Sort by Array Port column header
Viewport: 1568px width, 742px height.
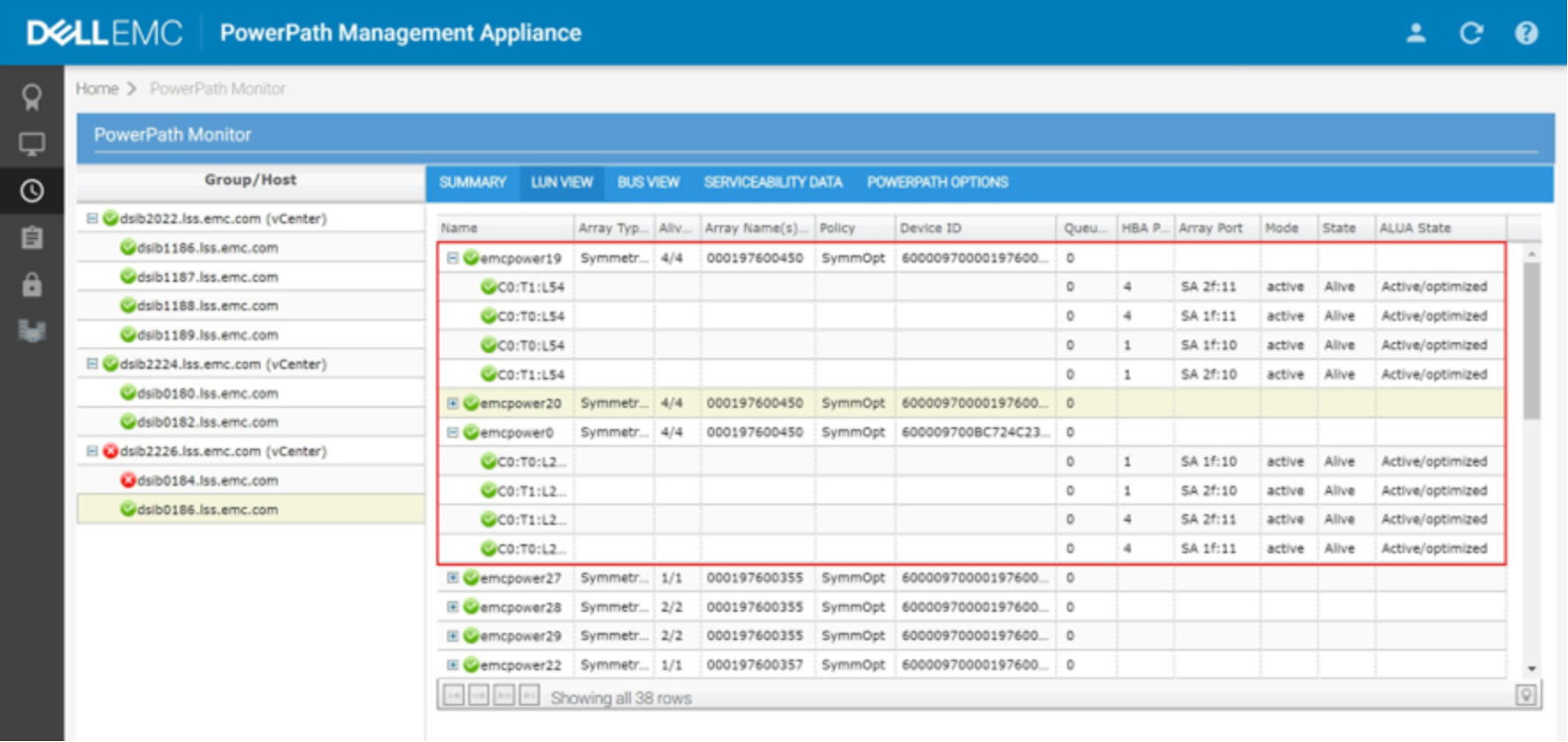pyautogui.click(x=1217, y=228)
